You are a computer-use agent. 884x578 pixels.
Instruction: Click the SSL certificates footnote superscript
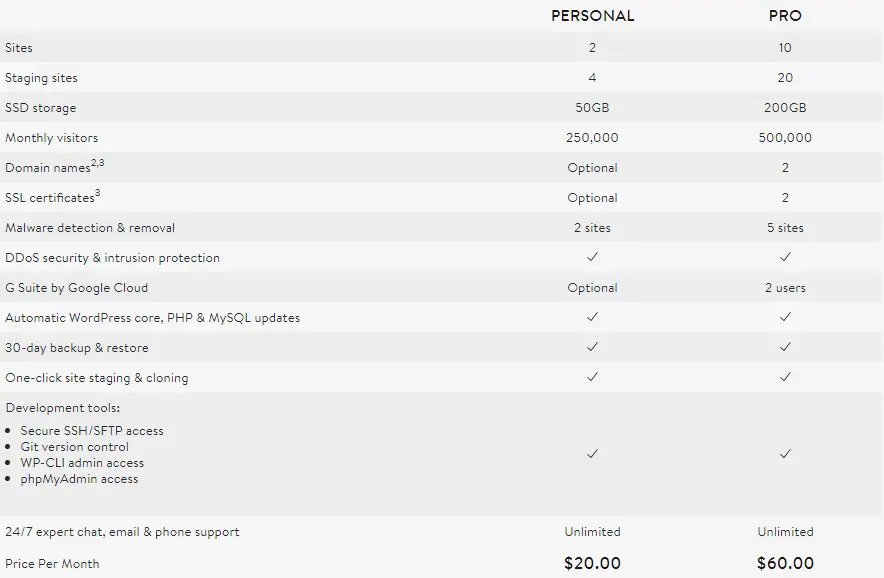click(98, 193)
